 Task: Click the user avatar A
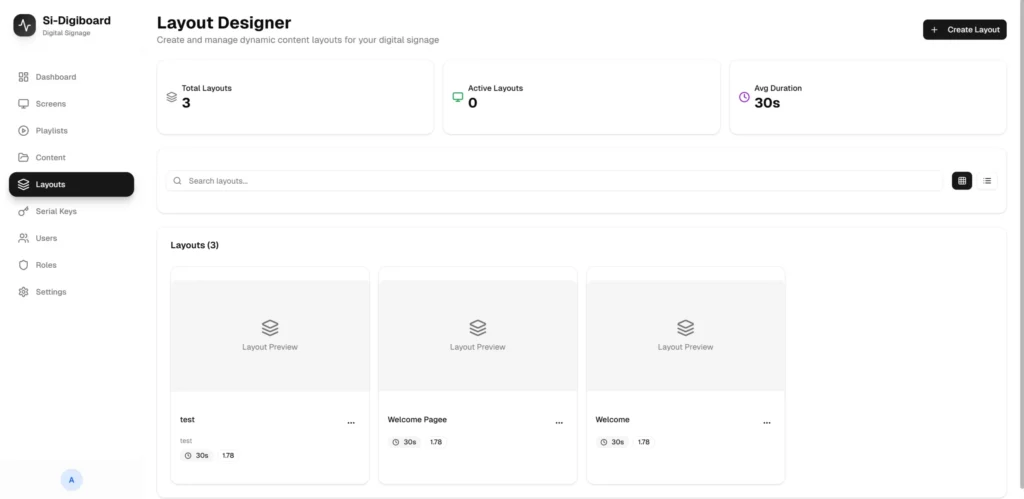click(x=71, y=480)
